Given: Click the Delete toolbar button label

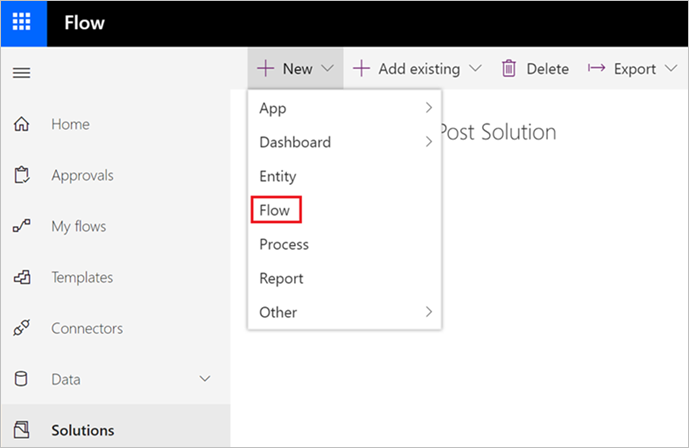Looking at the screenshot, I should pyautogui.click(x=548, y=69).
